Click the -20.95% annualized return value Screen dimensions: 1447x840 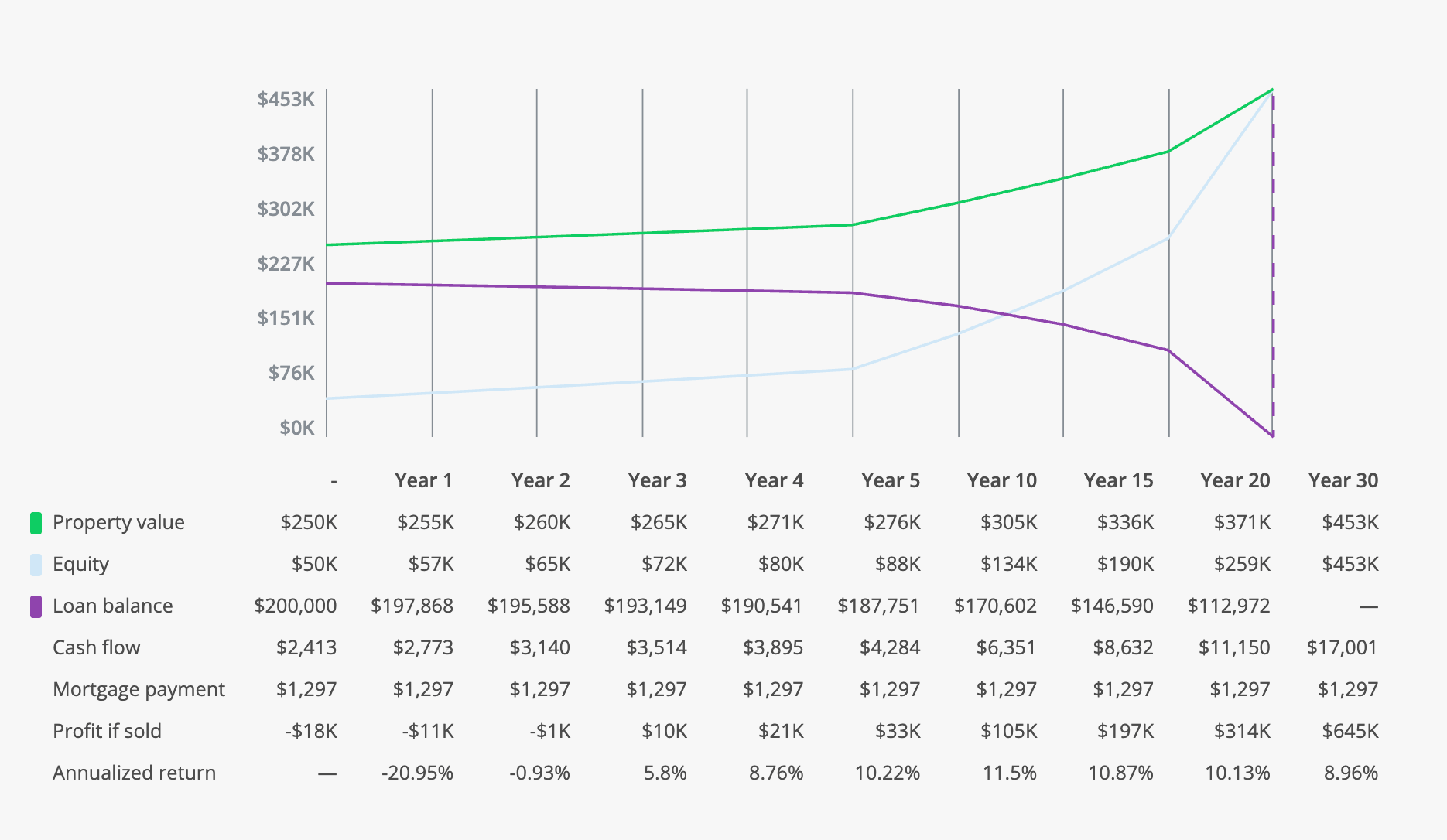click(417, 773)
